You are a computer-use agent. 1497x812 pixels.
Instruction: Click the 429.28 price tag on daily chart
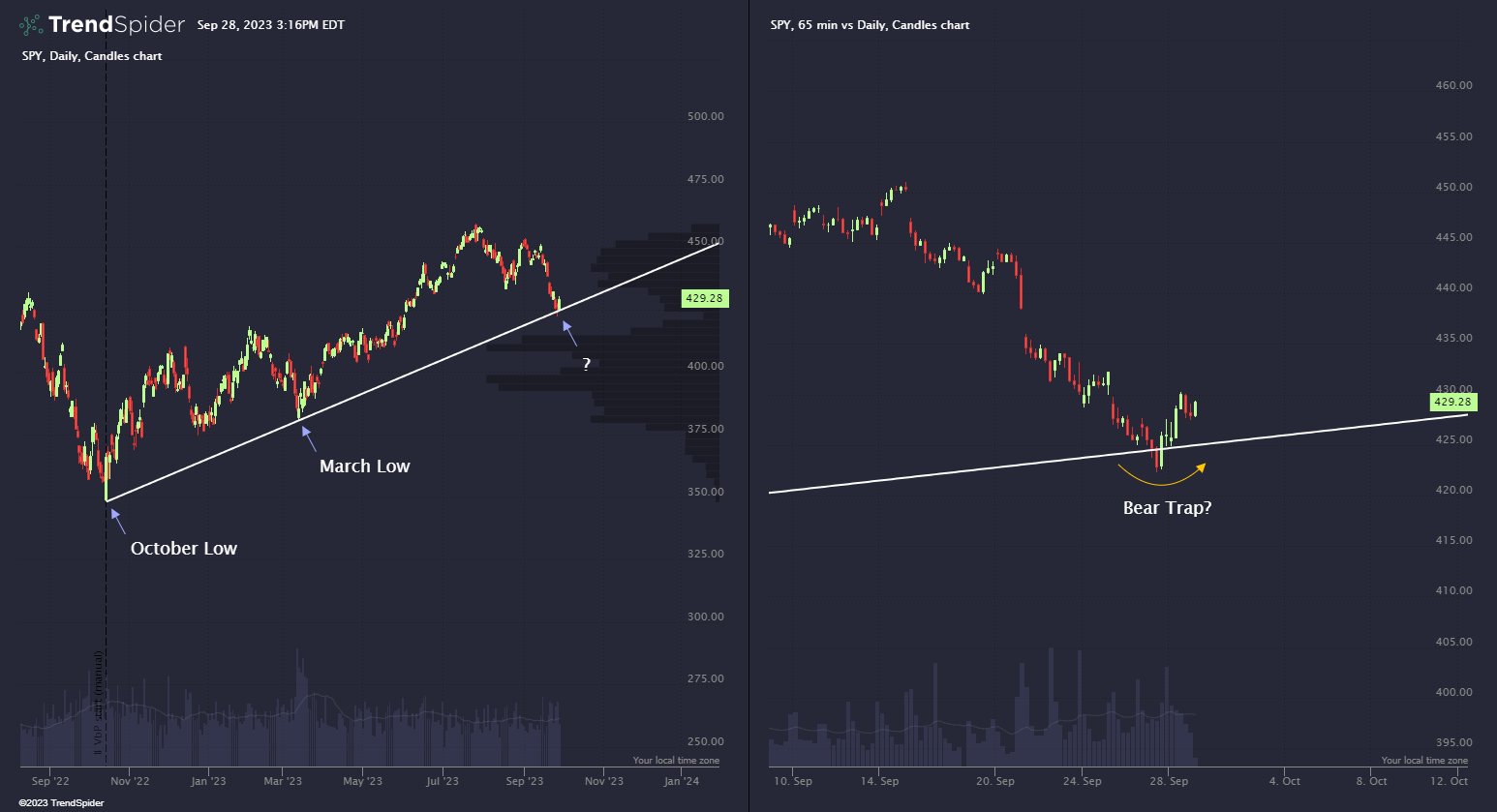(x=704, y=298)
